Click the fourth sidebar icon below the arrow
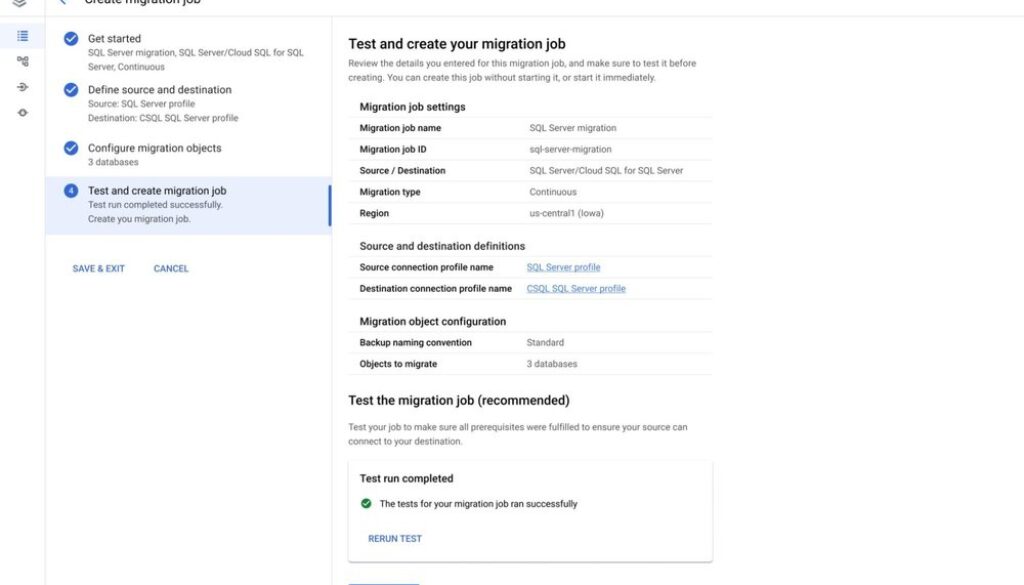The image size is (1024, 585). (22, 112)
